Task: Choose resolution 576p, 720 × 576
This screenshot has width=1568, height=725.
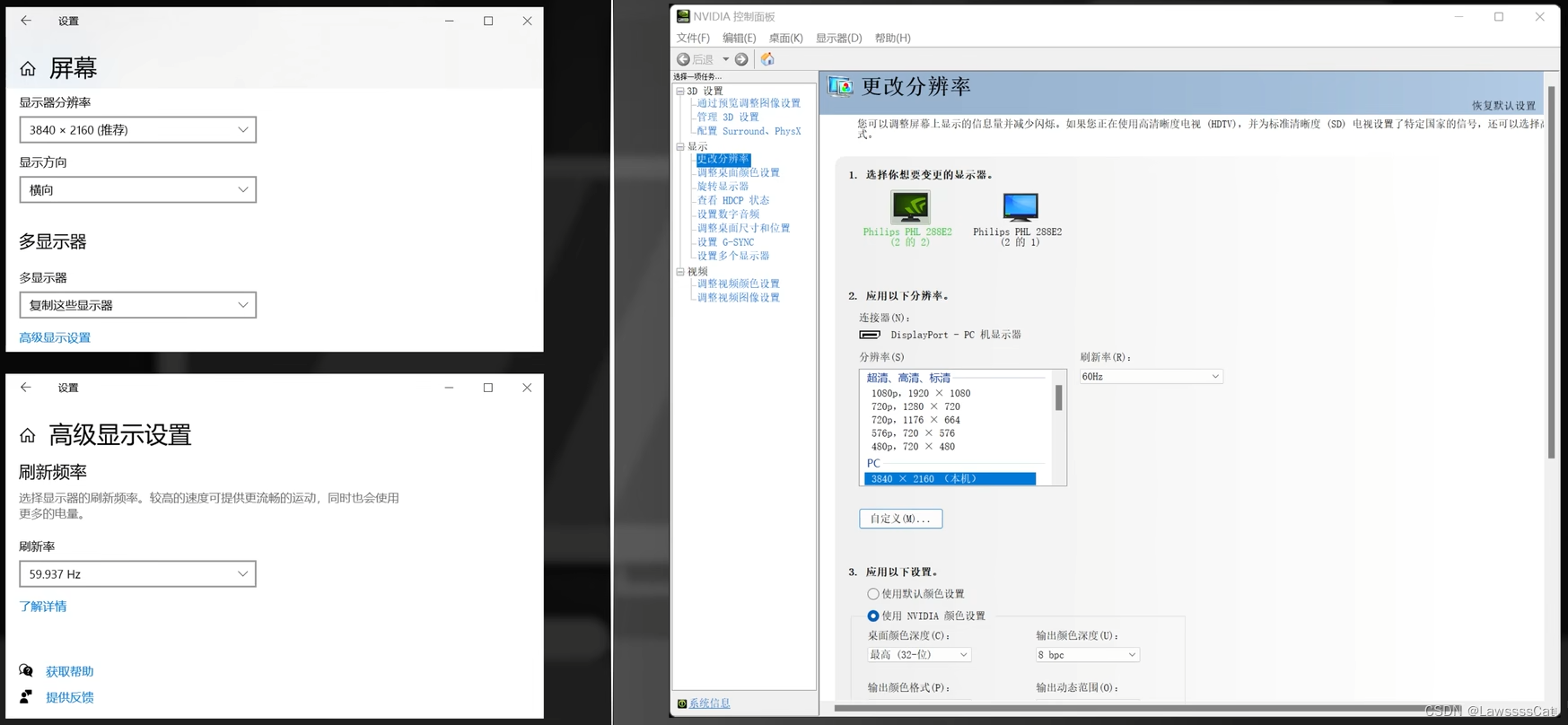Action: pyautogui.click(x=913, y=433)
